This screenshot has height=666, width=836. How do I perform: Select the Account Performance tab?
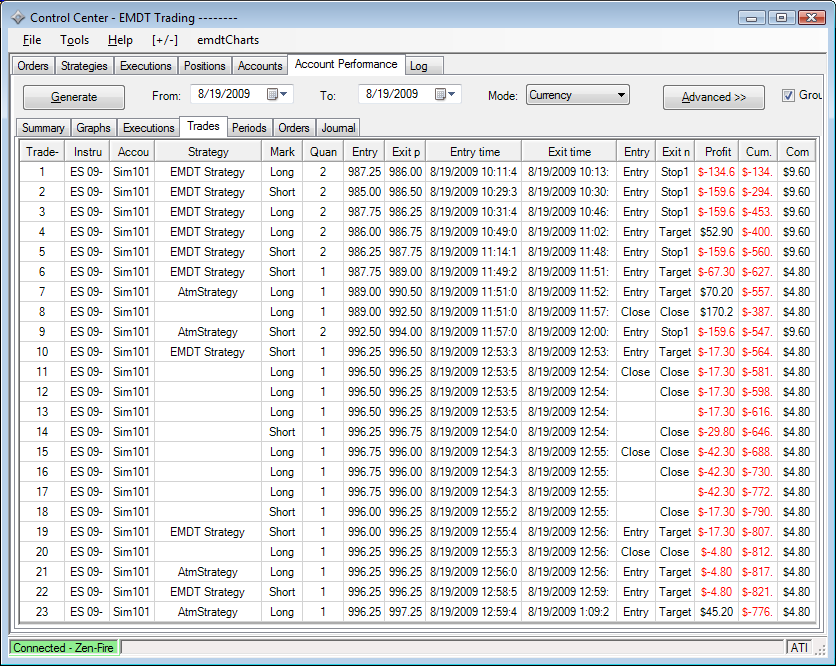click(346, 64)
